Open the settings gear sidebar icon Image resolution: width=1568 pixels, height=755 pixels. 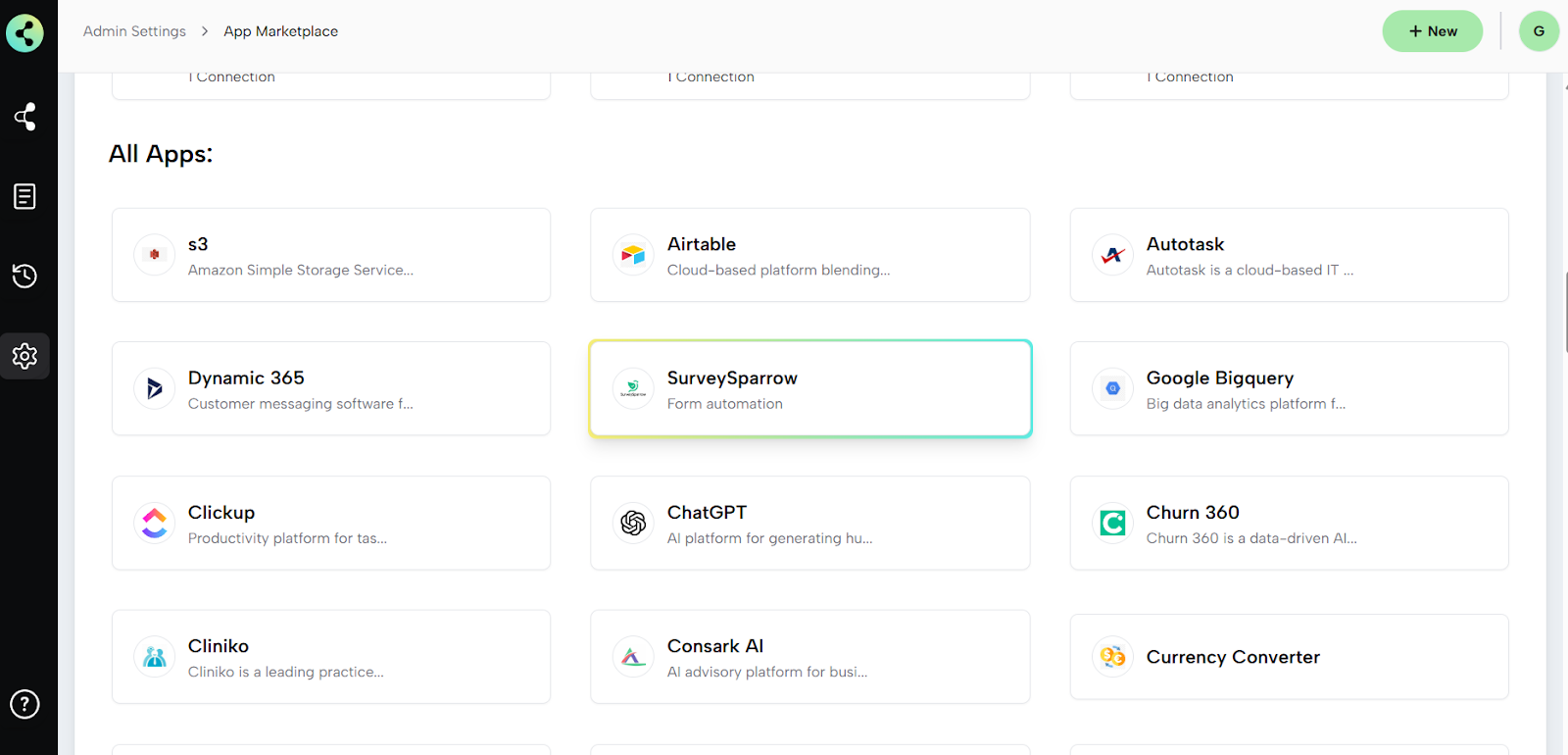pyautogui.click(x=24, y=356)
